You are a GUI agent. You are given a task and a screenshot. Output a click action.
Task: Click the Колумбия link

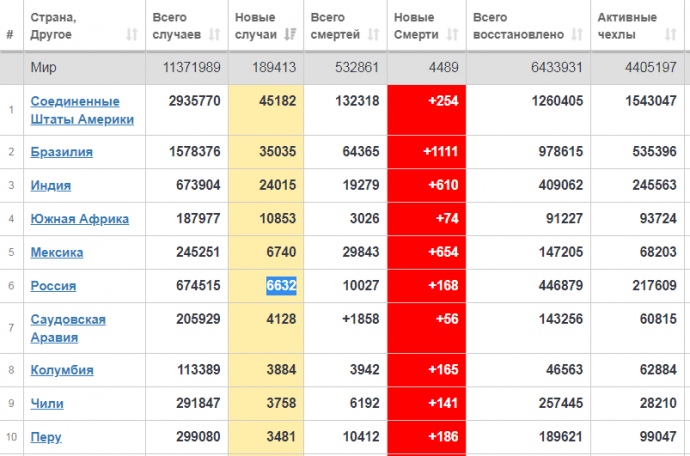click(x=62, y=370)
